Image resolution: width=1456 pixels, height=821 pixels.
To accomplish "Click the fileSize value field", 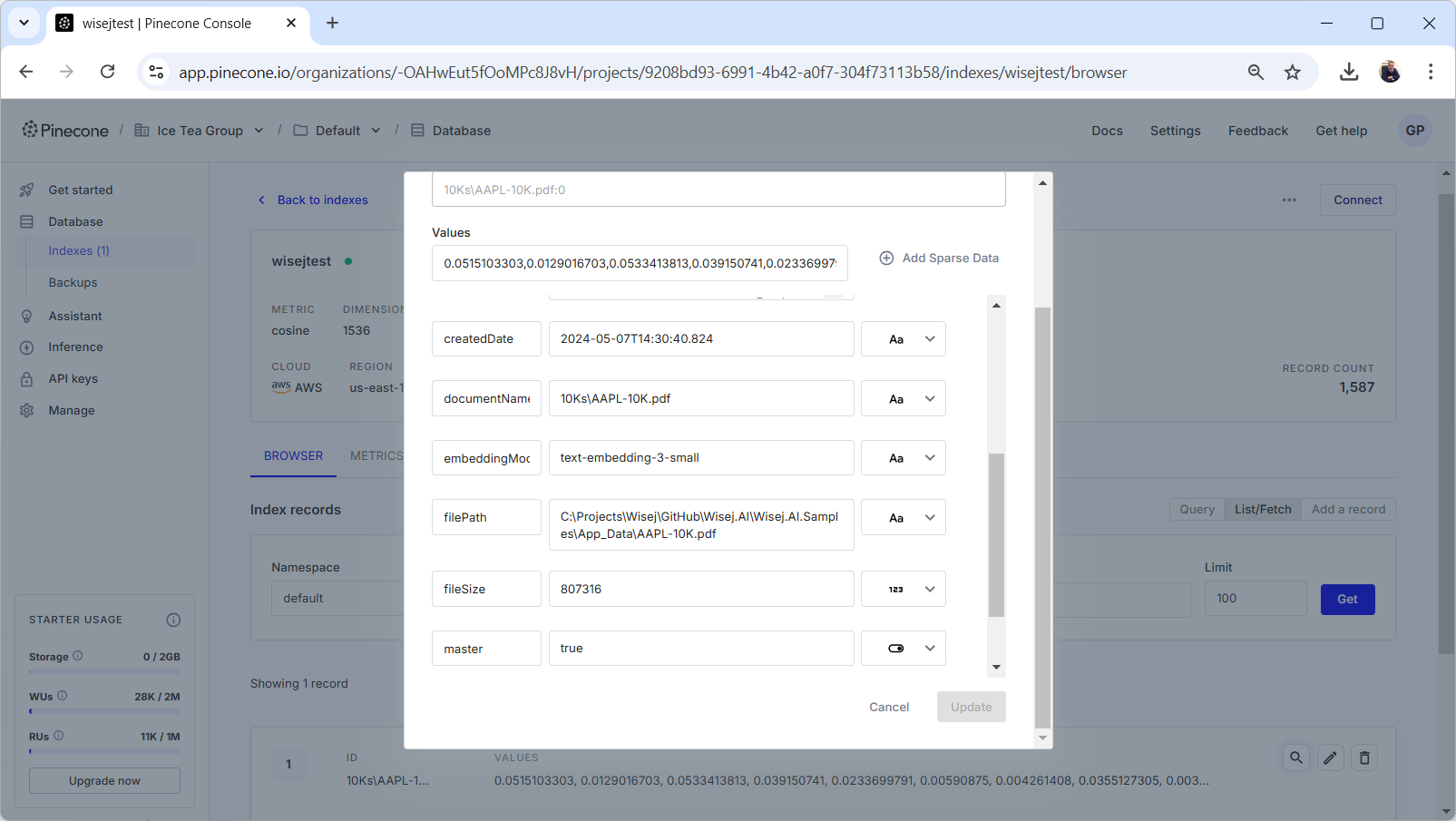I will (x=701, y=590).
